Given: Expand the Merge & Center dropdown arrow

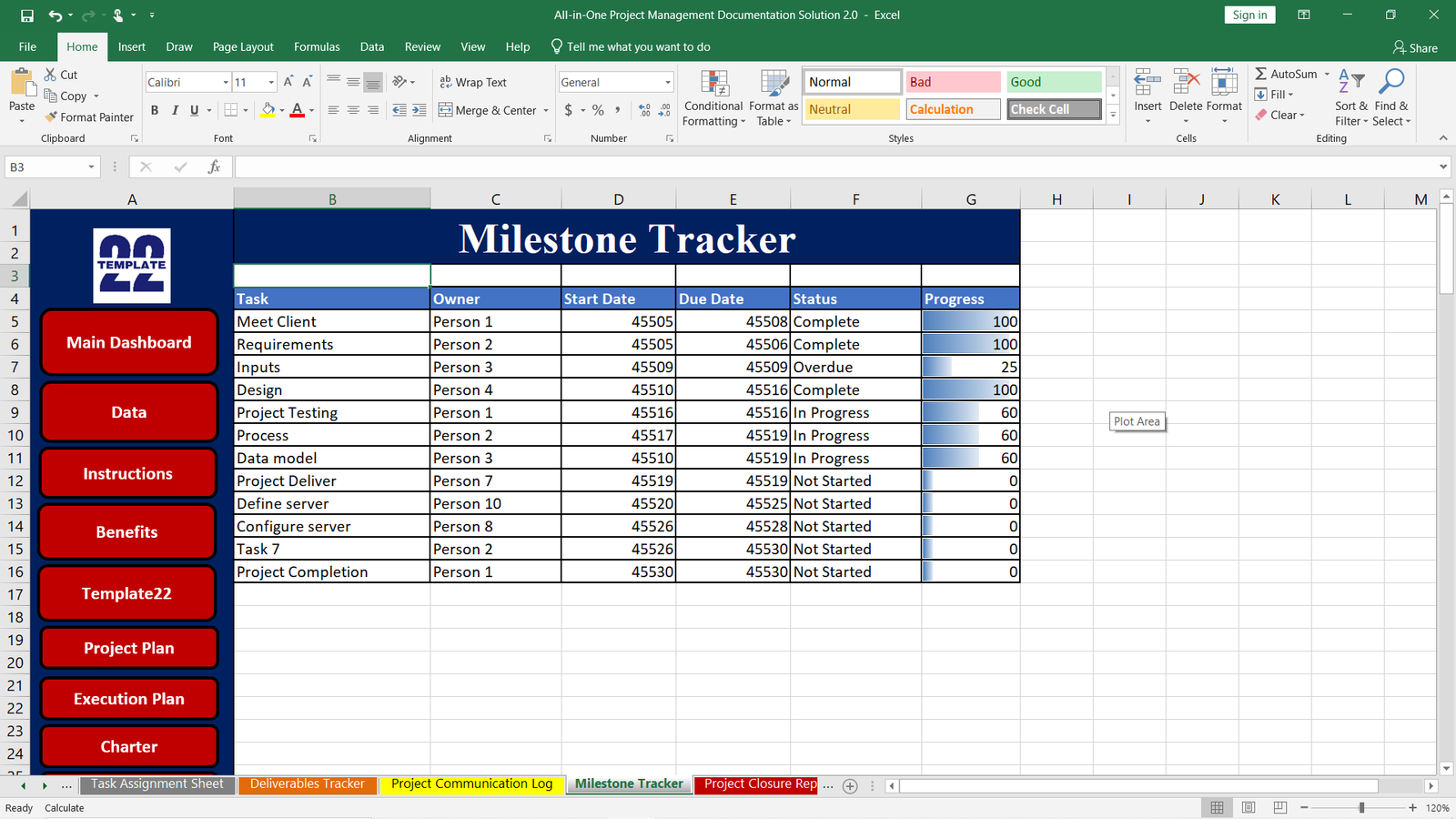Looking at the screenshot, I should [546, 110].
